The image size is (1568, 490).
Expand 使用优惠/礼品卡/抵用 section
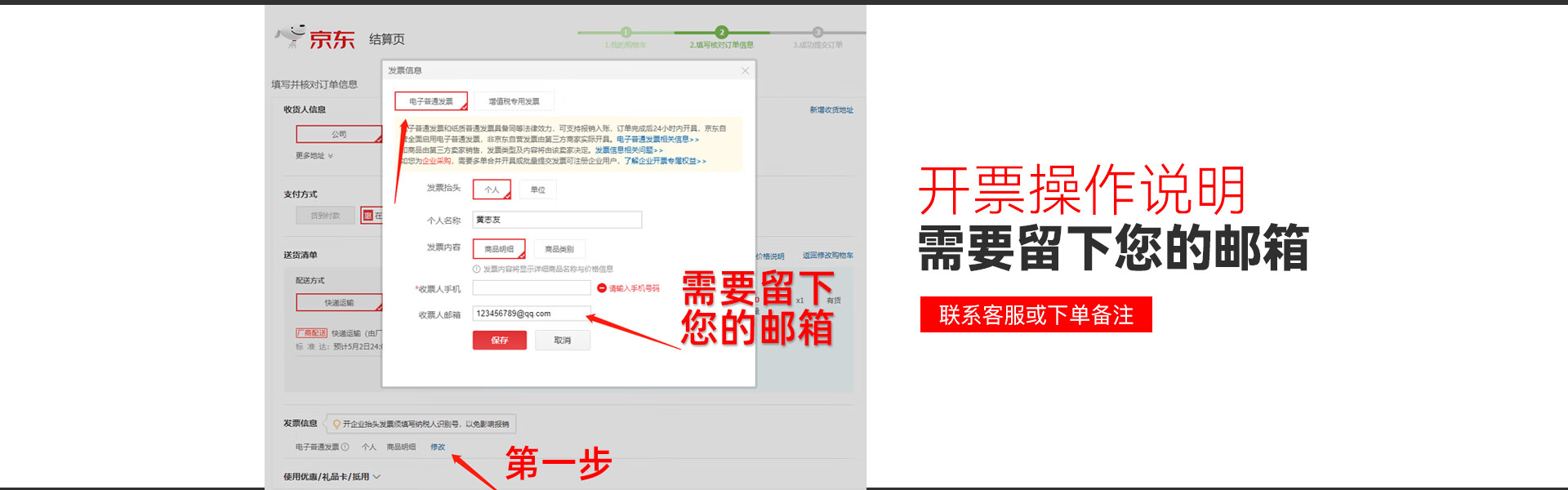[332, 477]
